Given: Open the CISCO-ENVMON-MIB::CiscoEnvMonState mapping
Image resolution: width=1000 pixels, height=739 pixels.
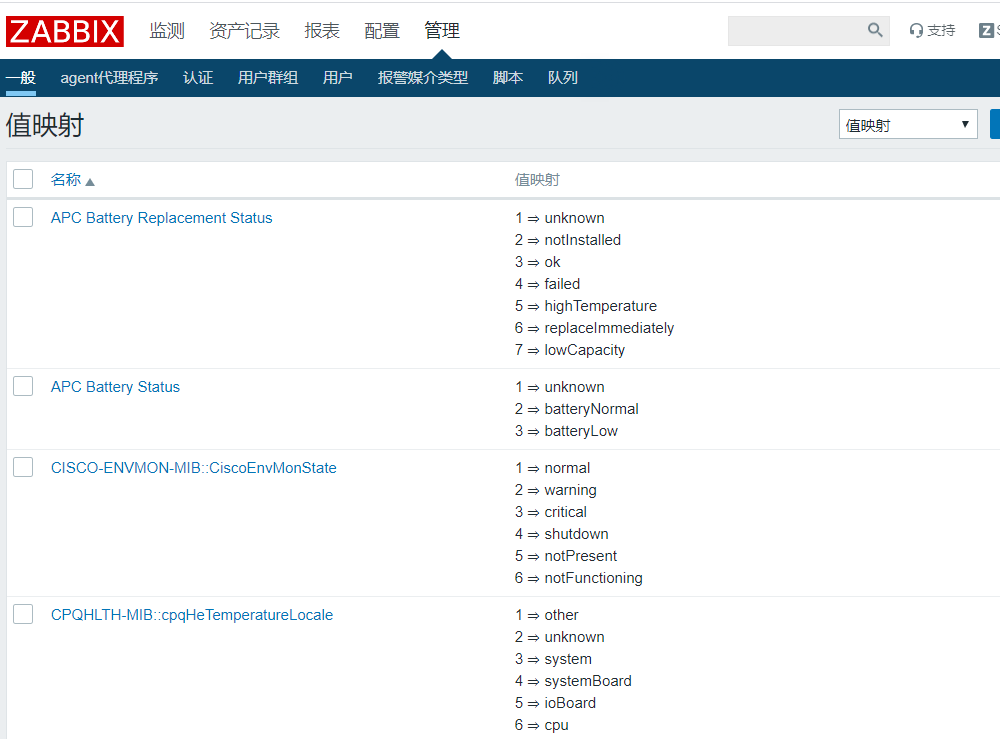Looking at the screenshot, I should 193,467.
